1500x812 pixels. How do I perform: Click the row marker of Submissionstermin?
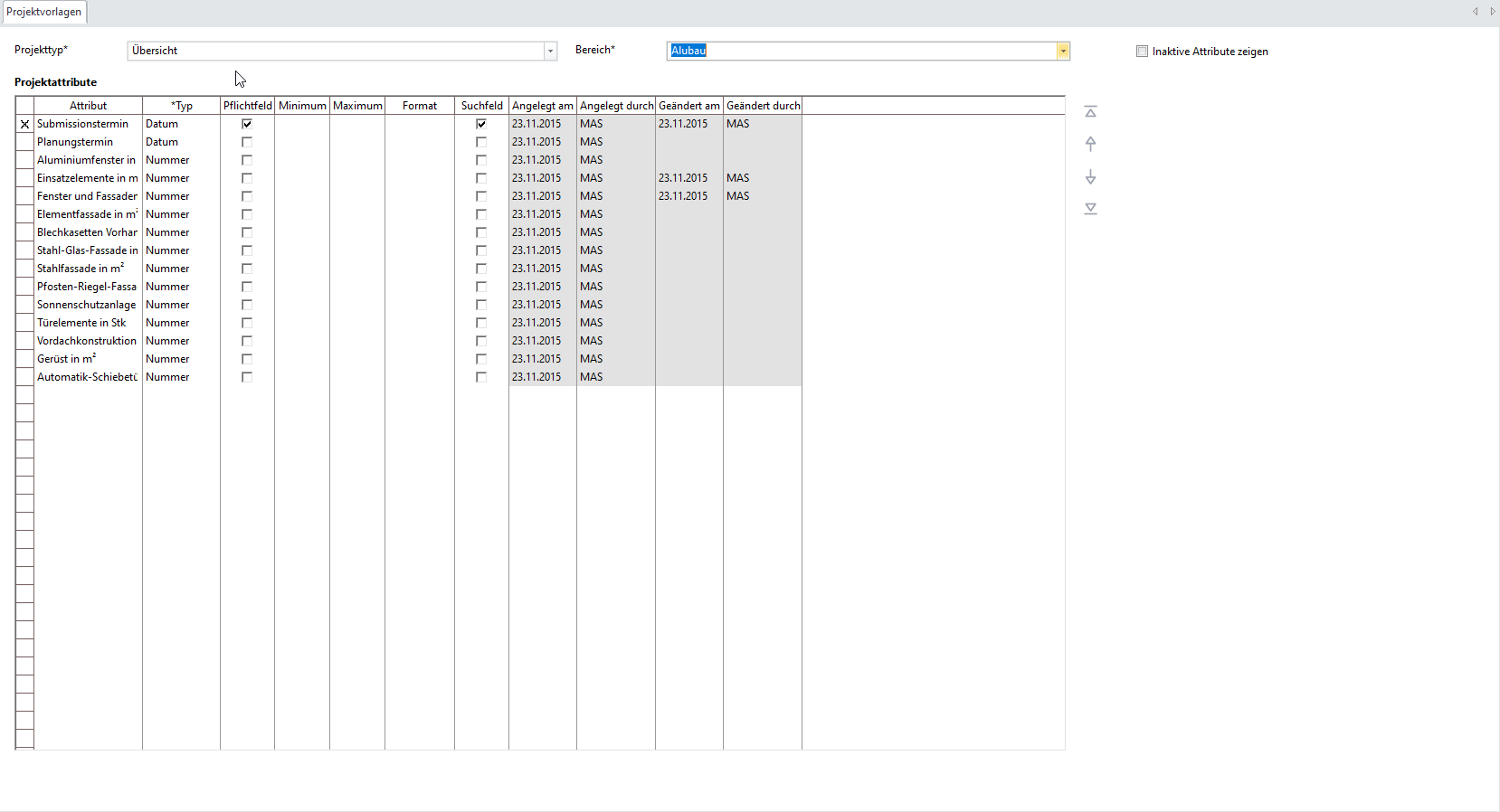[24, 124]
